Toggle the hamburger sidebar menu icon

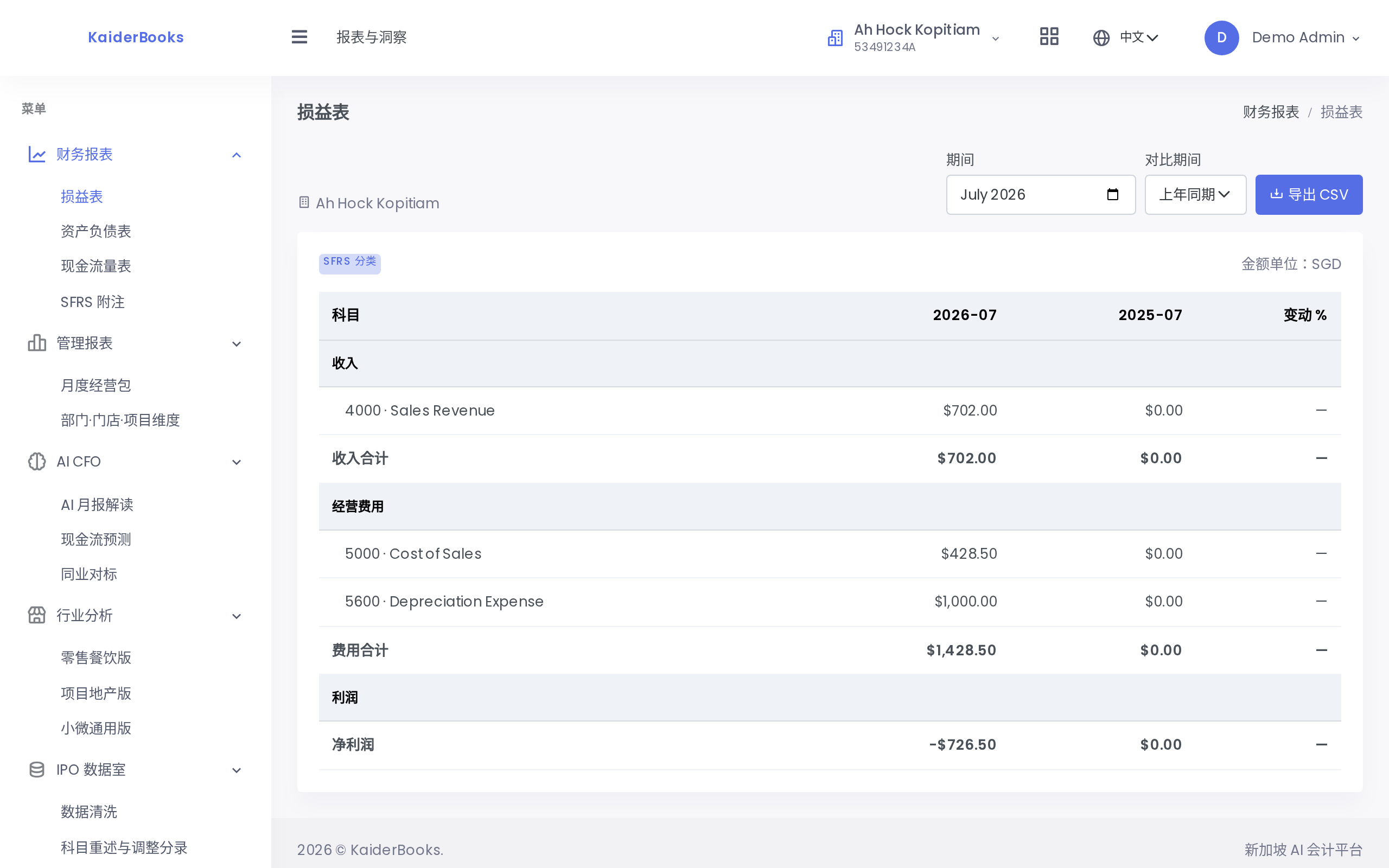(299, 37)
